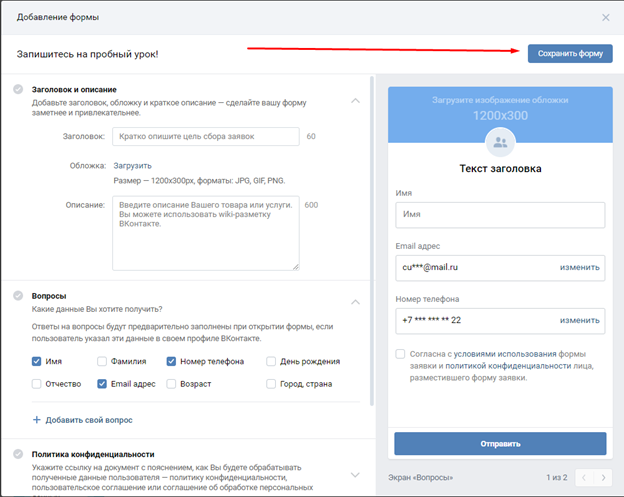Click the +7 *** *** ** 22 phone value
This screenshot has width=624, height=497.
click(x=432, y=320)
